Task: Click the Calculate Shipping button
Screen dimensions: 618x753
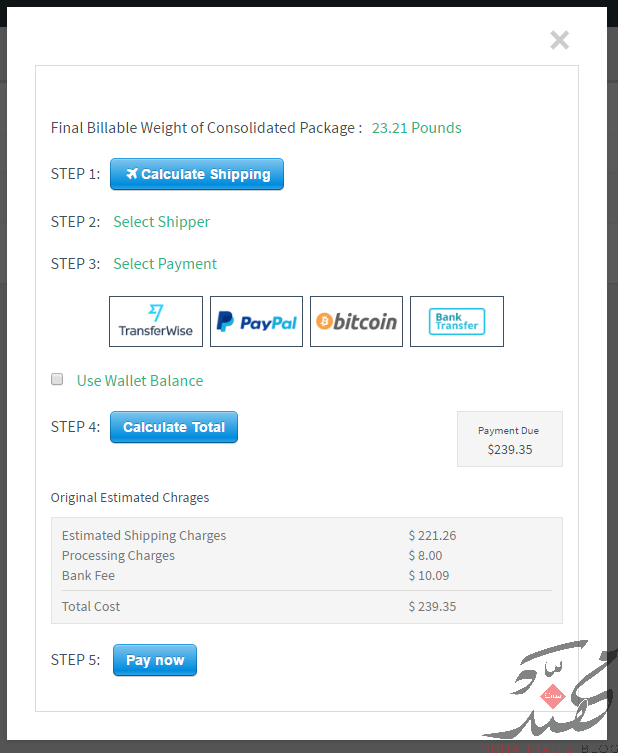Action: point(197,174)
